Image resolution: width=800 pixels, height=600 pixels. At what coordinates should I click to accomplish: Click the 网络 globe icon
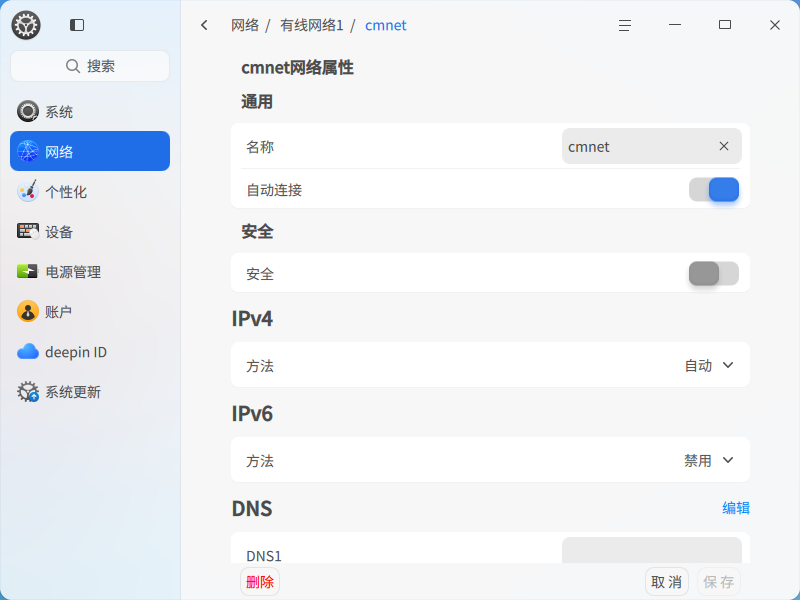[x=28, y=151]
